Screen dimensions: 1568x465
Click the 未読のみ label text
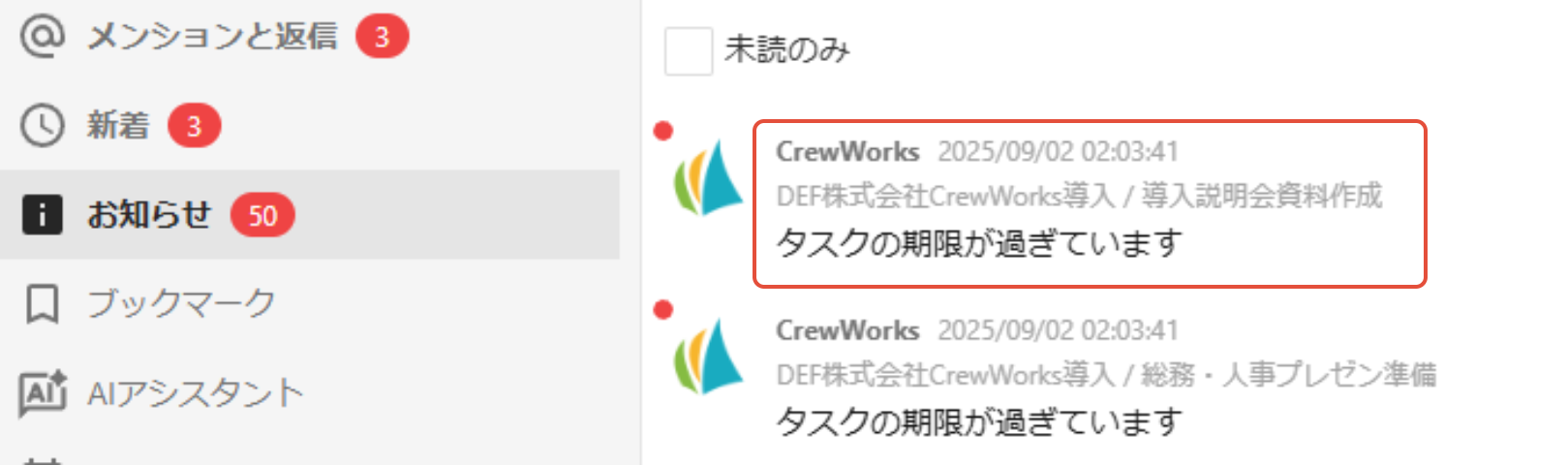[787, 50]
